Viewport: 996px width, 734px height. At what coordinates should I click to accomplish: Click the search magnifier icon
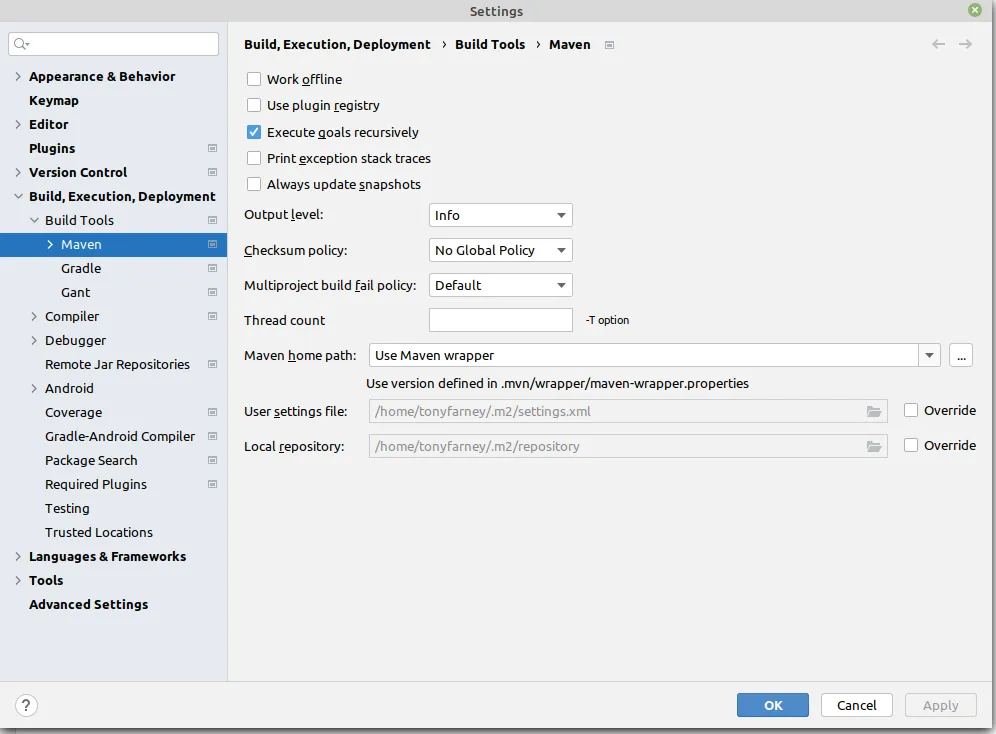tap(22, 44)
